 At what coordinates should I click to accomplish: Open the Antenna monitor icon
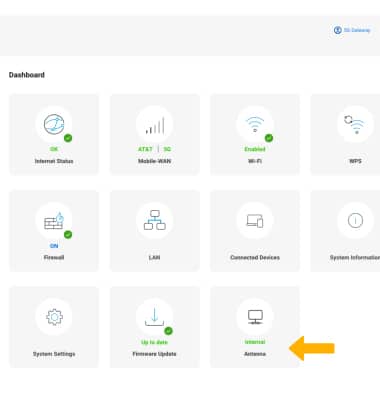(255, 317)
